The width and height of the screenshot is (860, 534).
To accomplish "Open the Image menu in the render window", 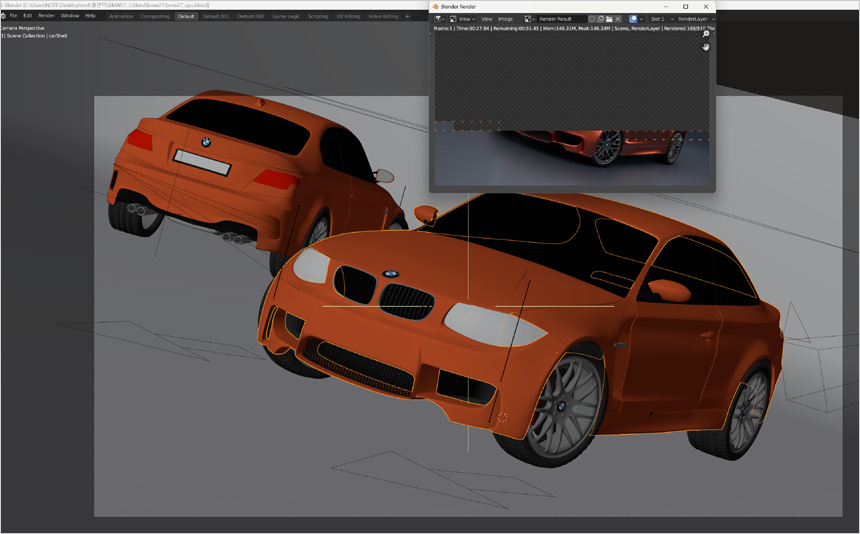I will tap(506, 19).
